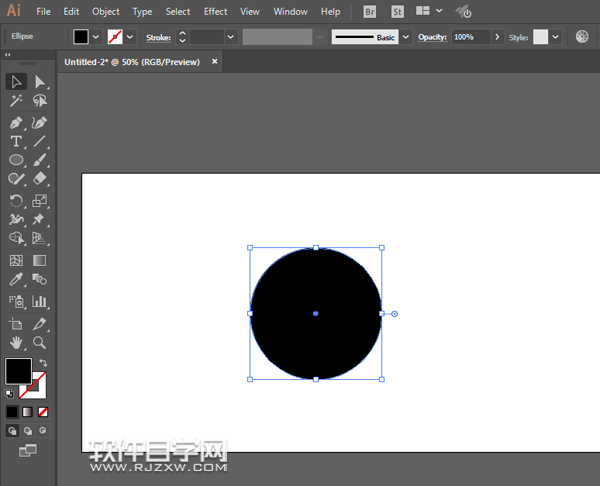Choose the Type tool
600x486 pixels.
pos(16,141)
